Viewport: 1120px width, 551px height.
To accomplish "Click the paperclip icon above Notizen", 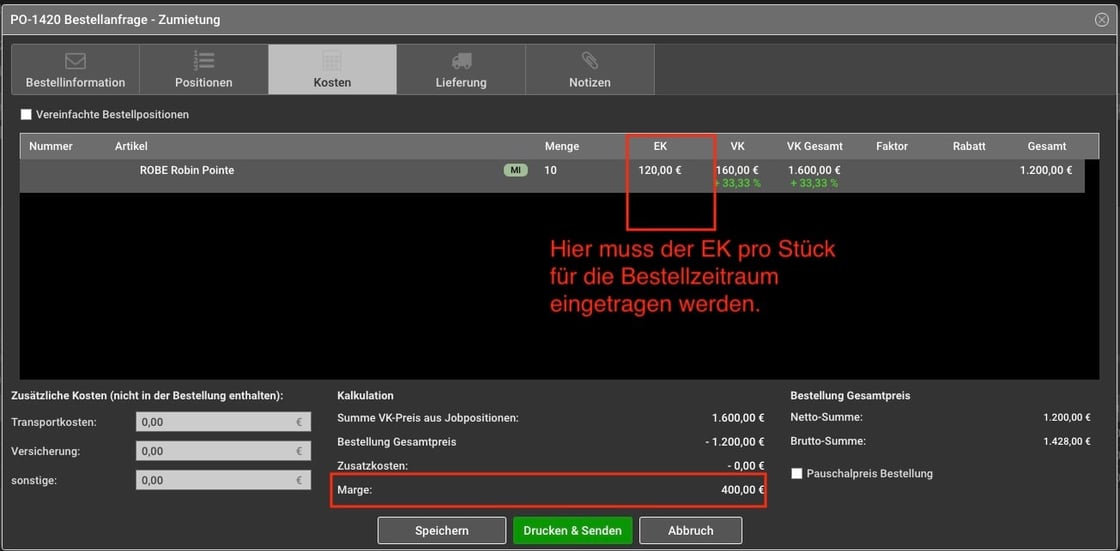I will click(589, 62).
